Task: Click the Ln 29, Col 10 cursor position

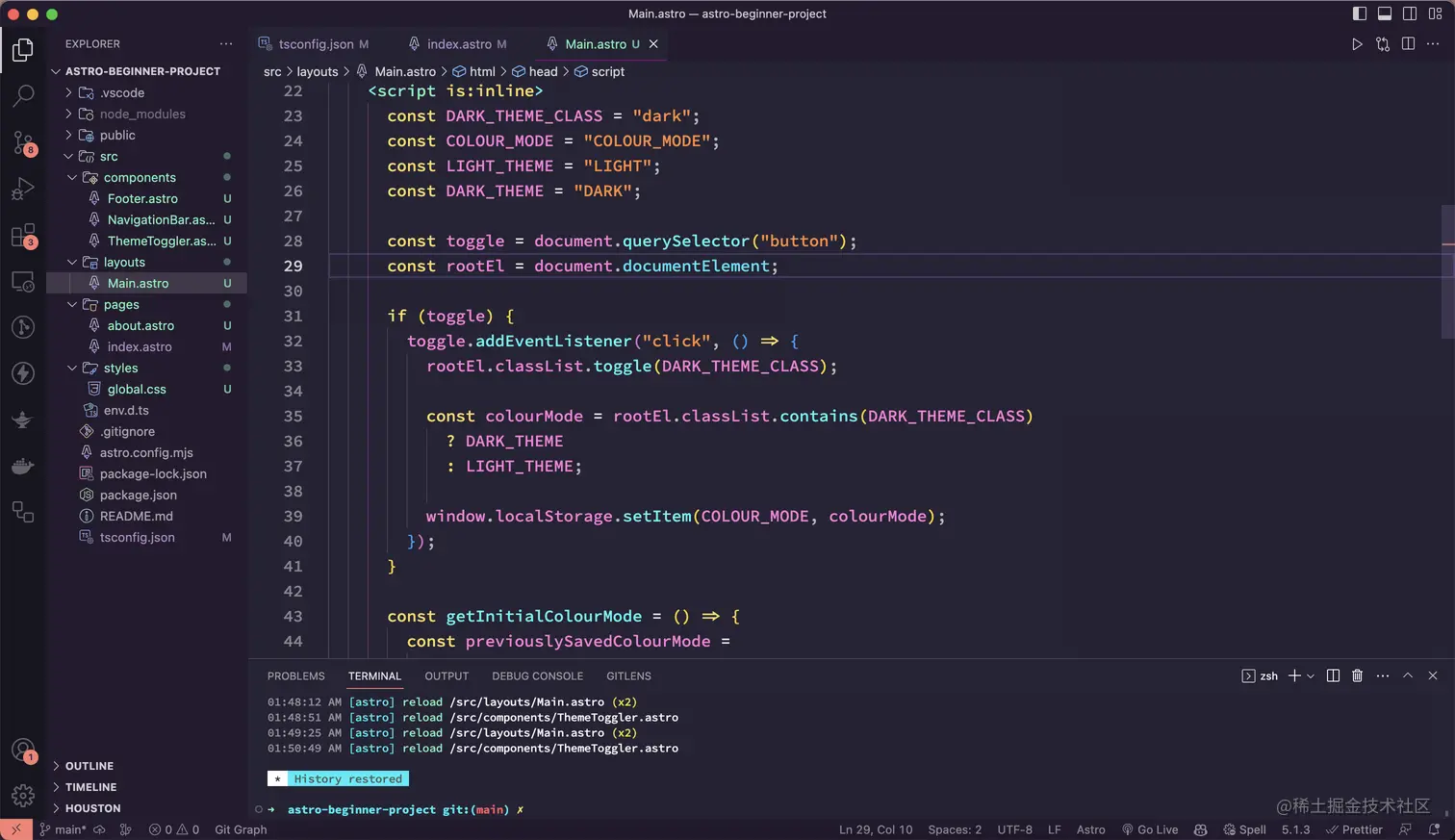Action: [876, 829]
